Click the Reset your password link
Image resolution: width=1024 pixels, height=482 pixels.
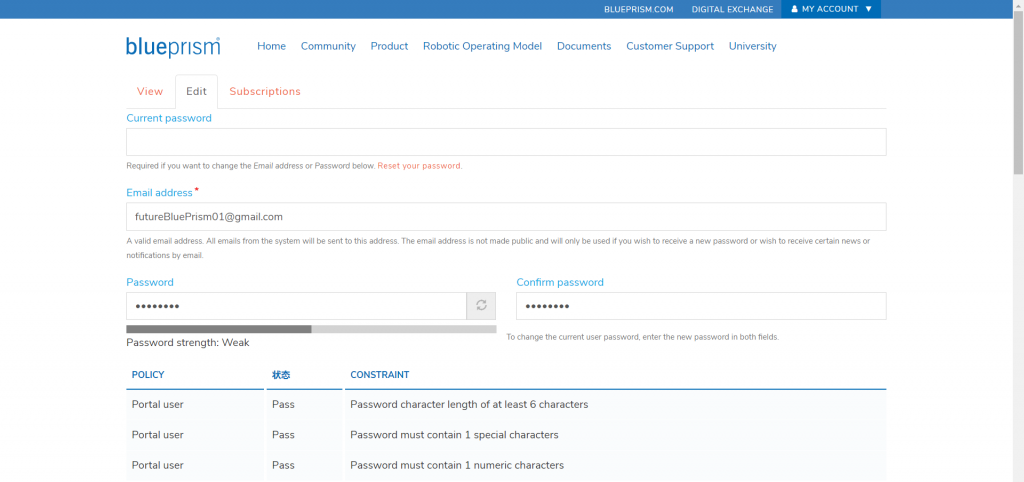pos(419,166)
